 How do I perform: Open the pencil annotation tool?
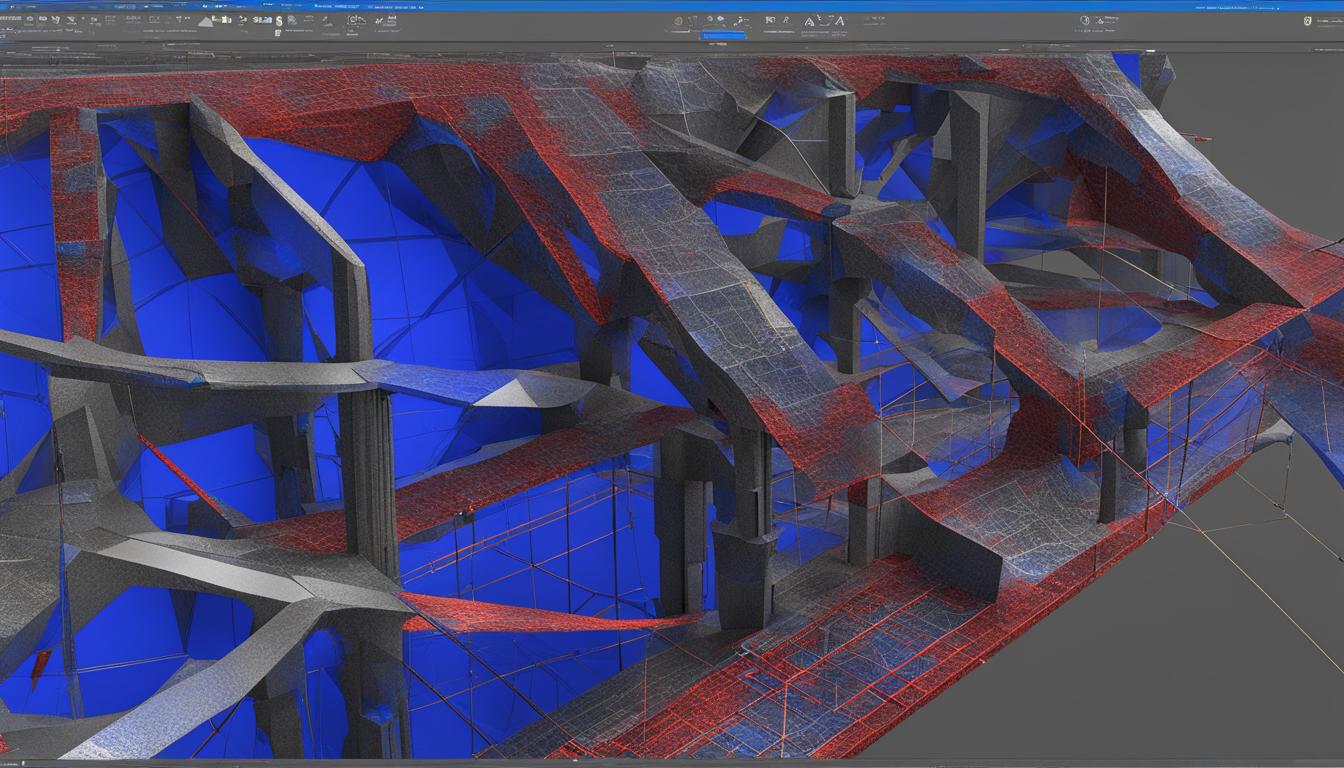tap(325, 20)
